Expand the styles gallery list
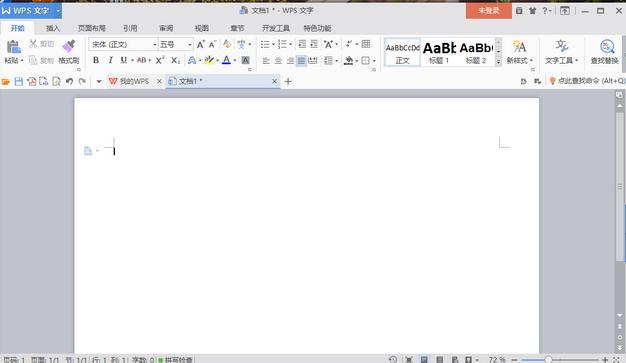Image resolution: width=626 pixels, height=363 pixels. click(498, 62)
